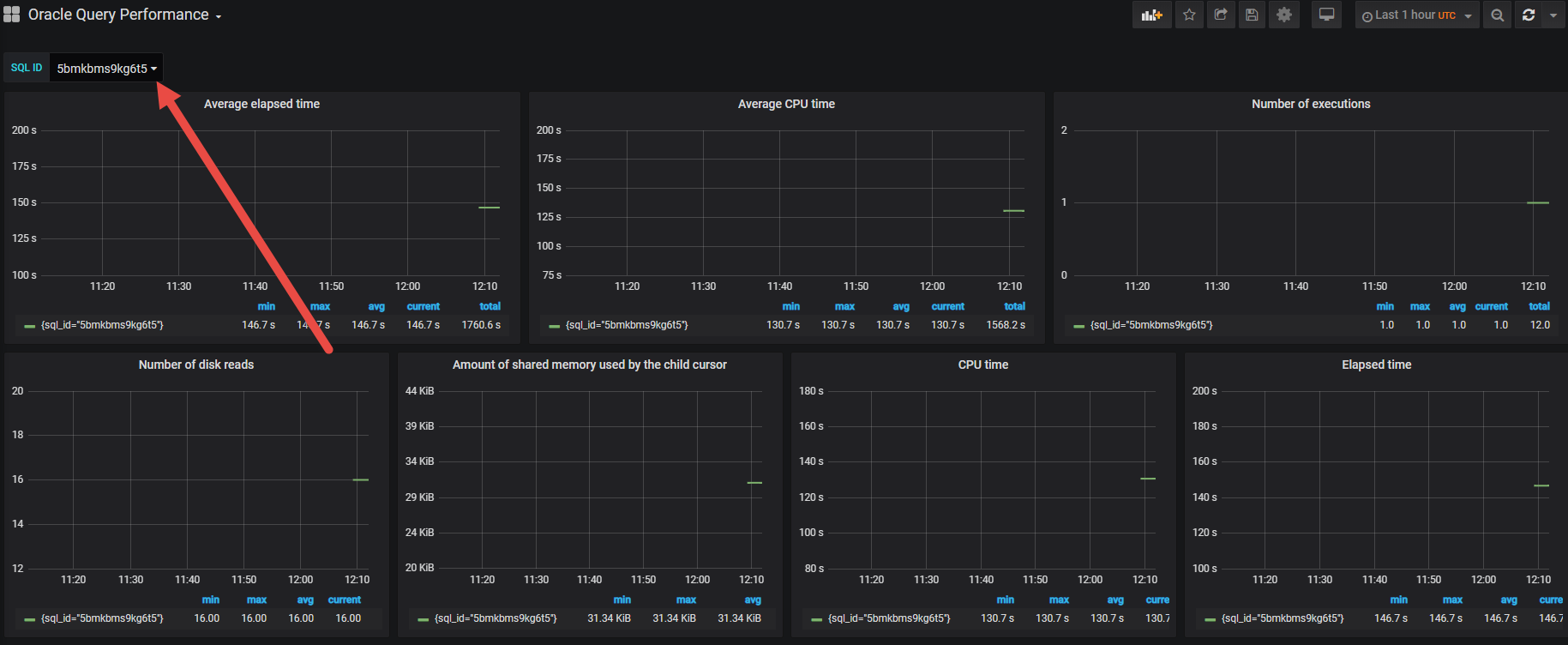Open the Grafana dashboards grid icon
The width and height of the screenshot is (1568, 645).
point(11,15)
